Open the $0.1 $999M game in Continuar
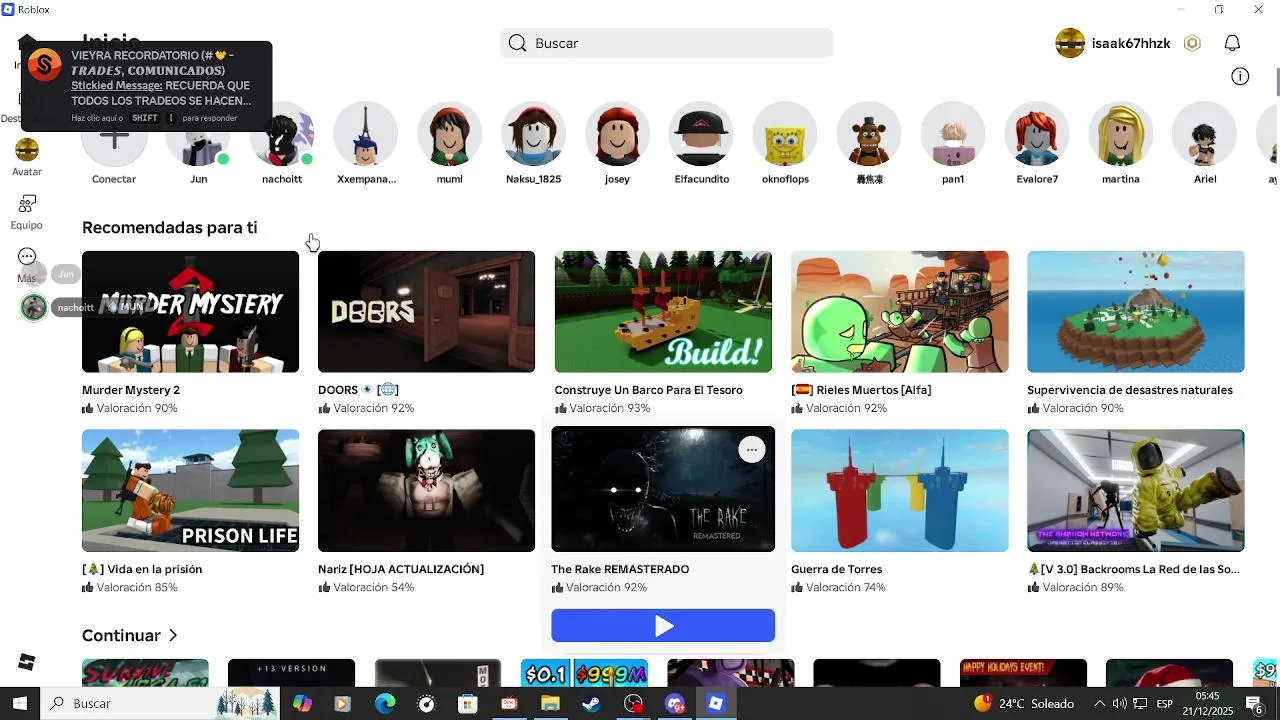1280x720 pixels. [584, 673]
